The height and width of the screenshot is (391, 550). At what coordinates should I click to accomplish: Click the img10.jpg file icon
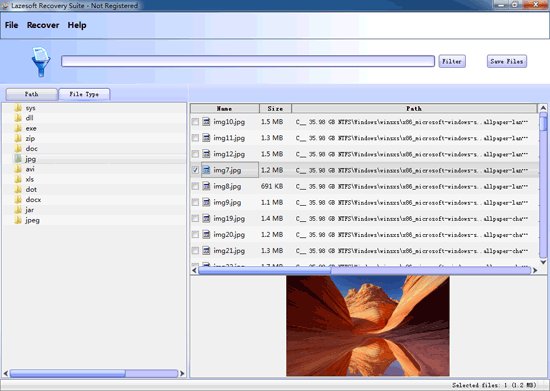pos(206,122)
